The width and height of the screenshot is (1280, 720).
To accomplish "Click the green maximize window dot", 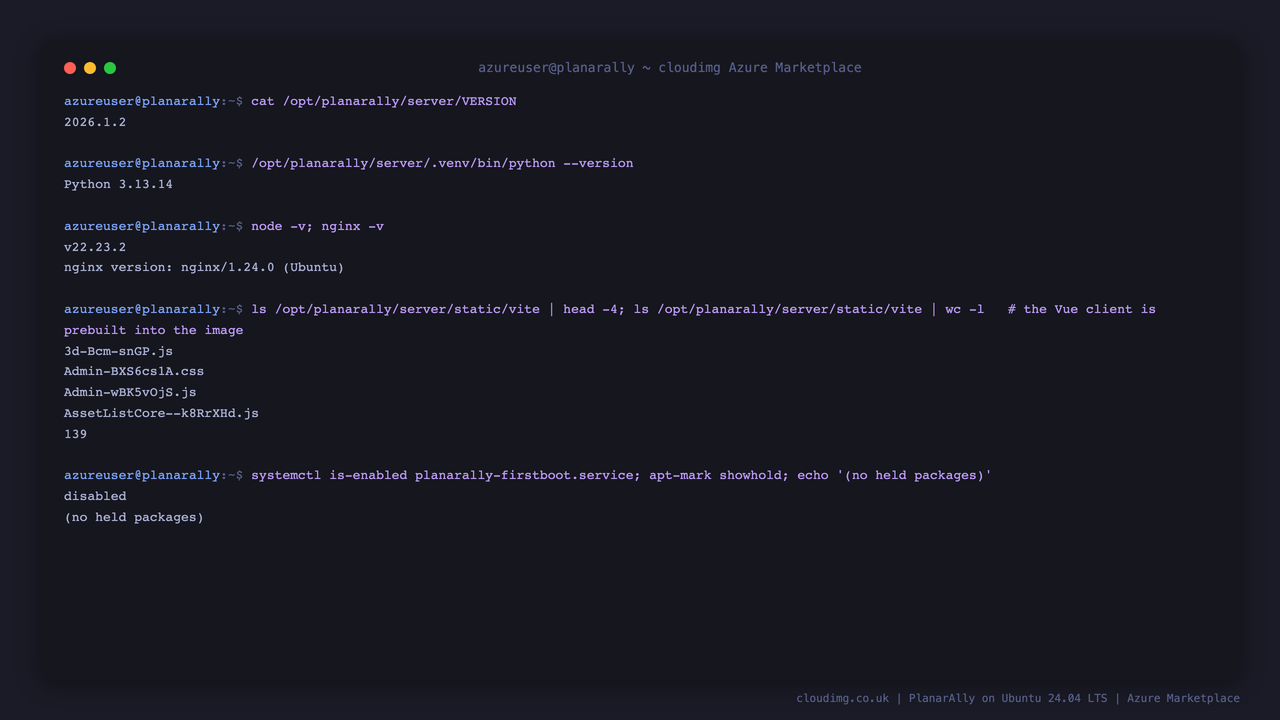I will (110, 68).
